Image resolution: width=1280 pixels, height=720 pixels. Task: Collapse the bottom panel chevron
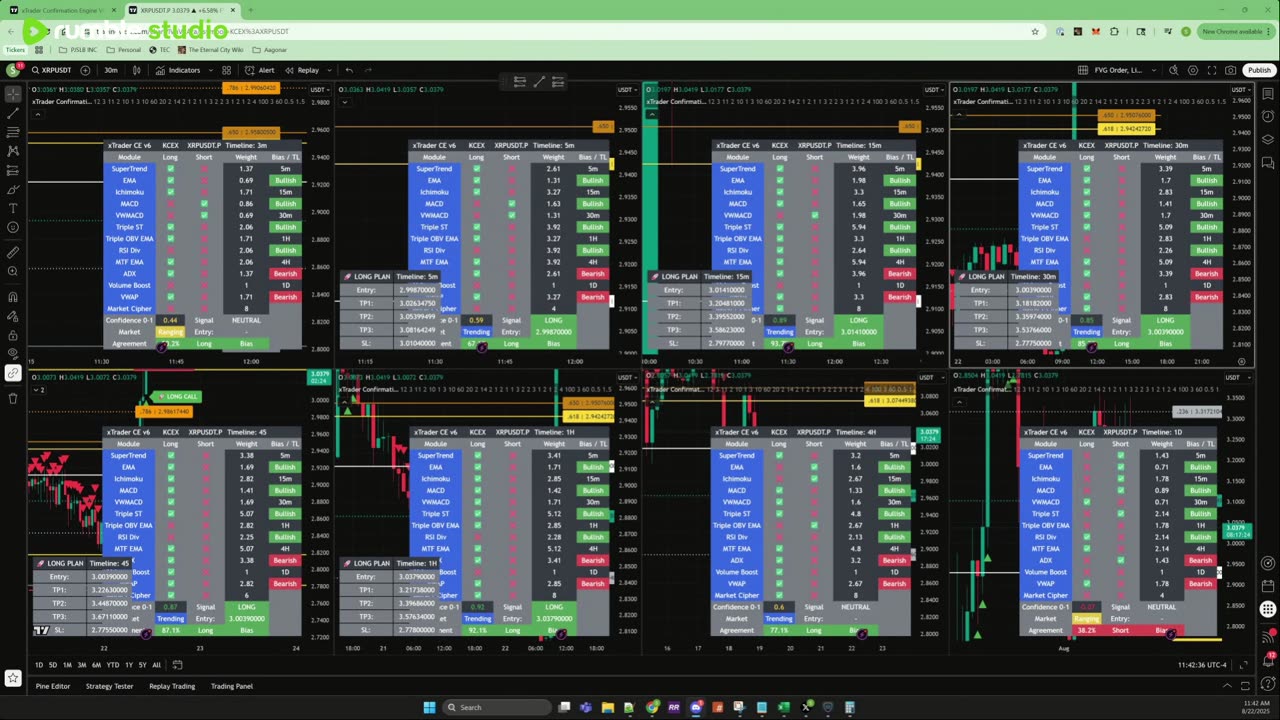pyautogui.click(x=1228, y=686)
